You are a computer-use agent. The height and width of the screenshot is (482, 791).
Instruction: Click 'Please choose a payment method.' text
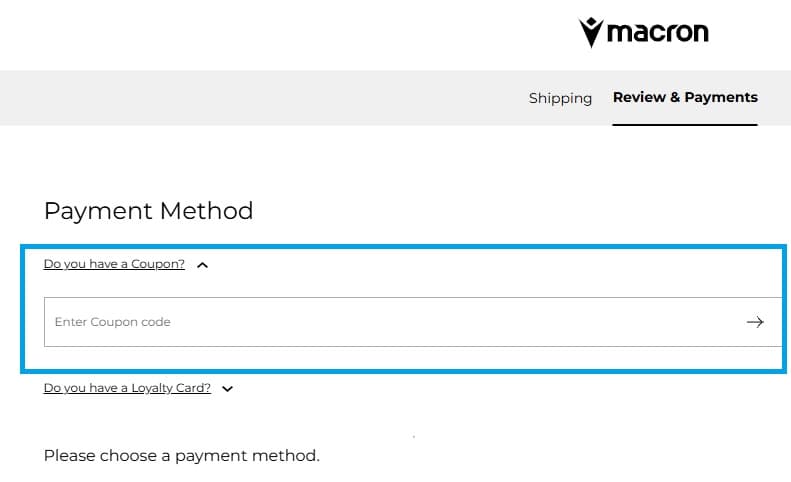pos(181,456)
